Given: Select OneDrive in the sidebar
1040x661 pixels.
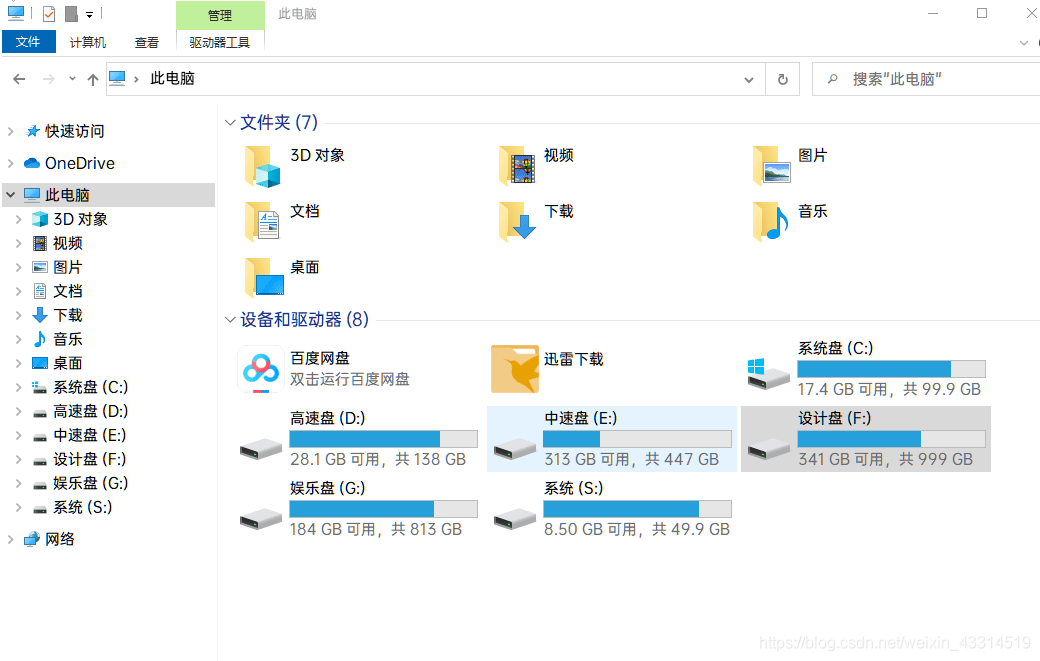Looking at the screenshot, I should pos(80,163).
